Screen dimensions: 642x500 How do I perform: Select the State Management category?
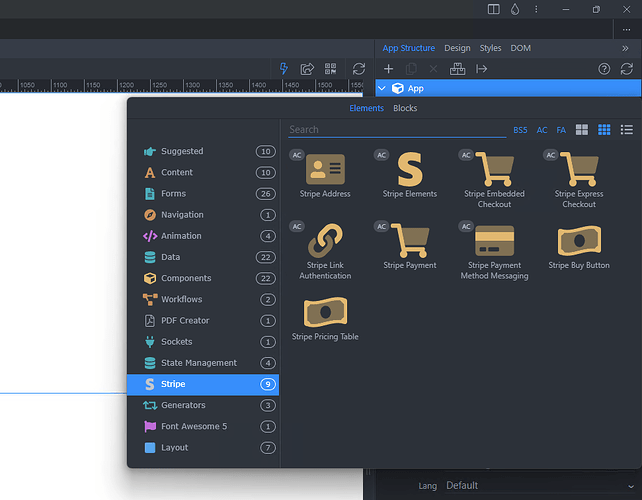click(x=203, y=363)
